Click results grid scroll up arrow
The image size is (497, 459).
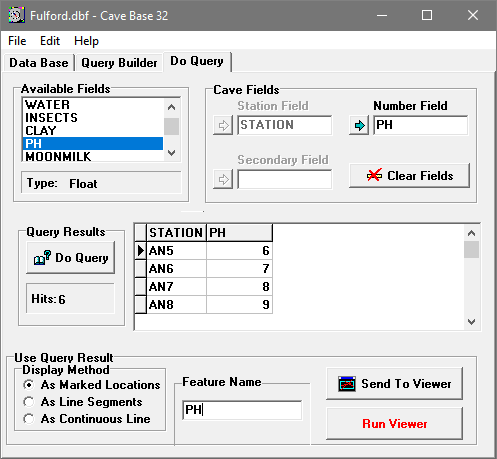(471, 233)
